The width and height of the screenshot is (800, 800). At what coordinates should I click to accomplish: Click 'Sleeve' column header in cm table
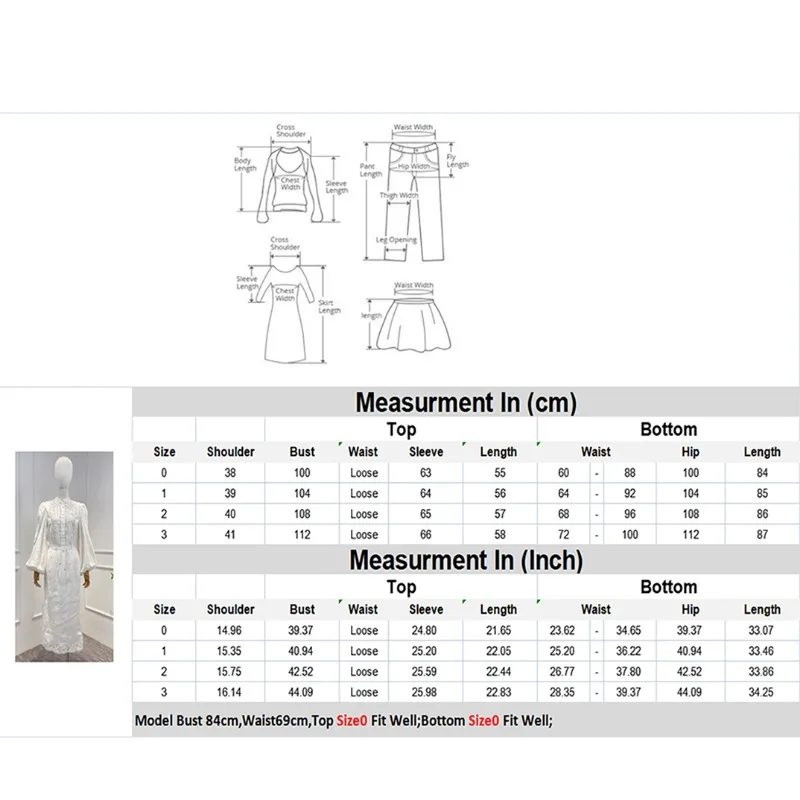click(426, 452)
